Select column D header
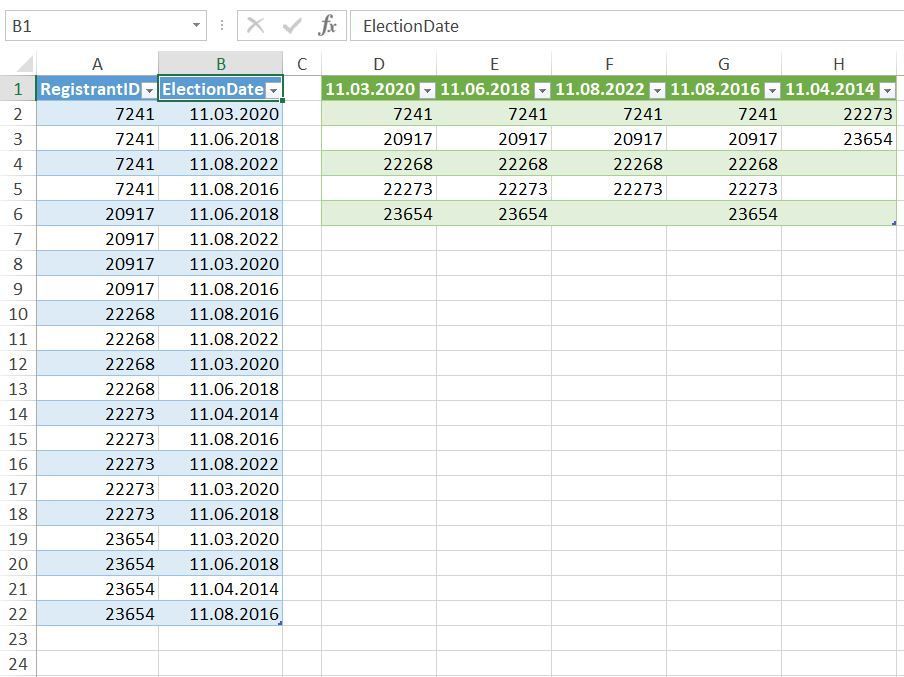The image size is (904, 677). pyautogui.click(x=379, y=64)
